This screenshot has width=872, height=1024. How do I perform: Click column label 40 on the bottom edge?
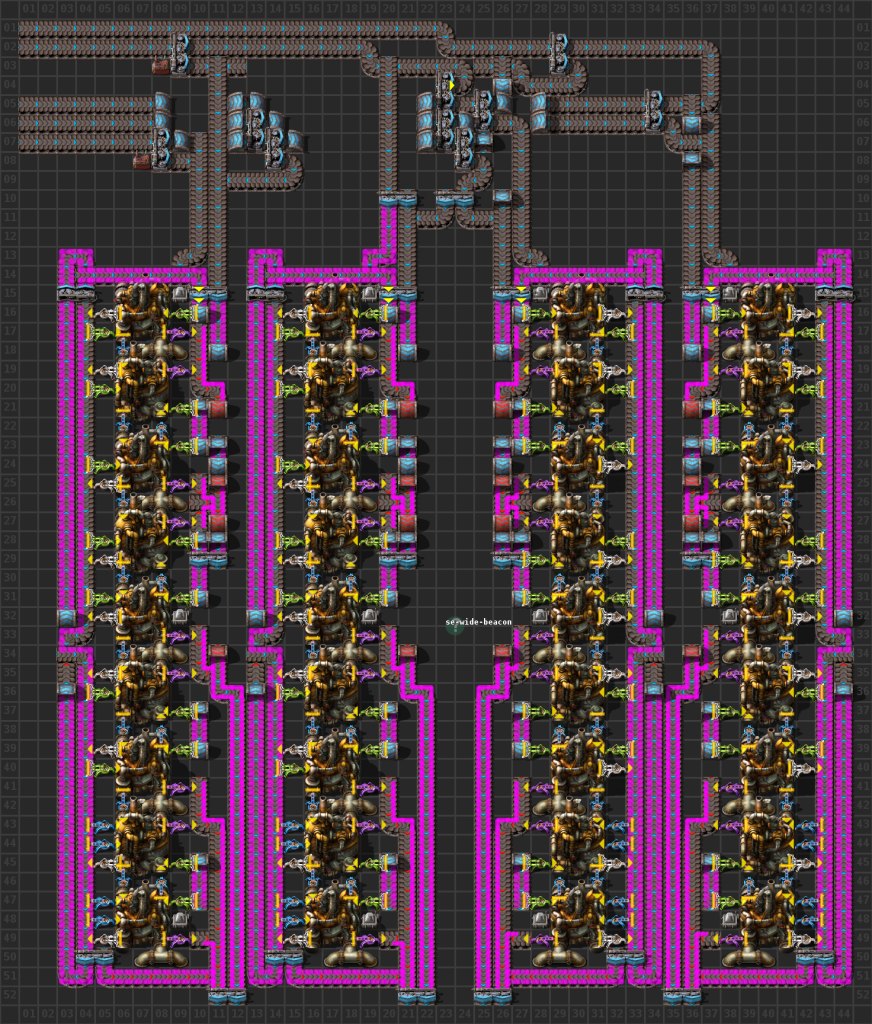tap(767, 1014)
